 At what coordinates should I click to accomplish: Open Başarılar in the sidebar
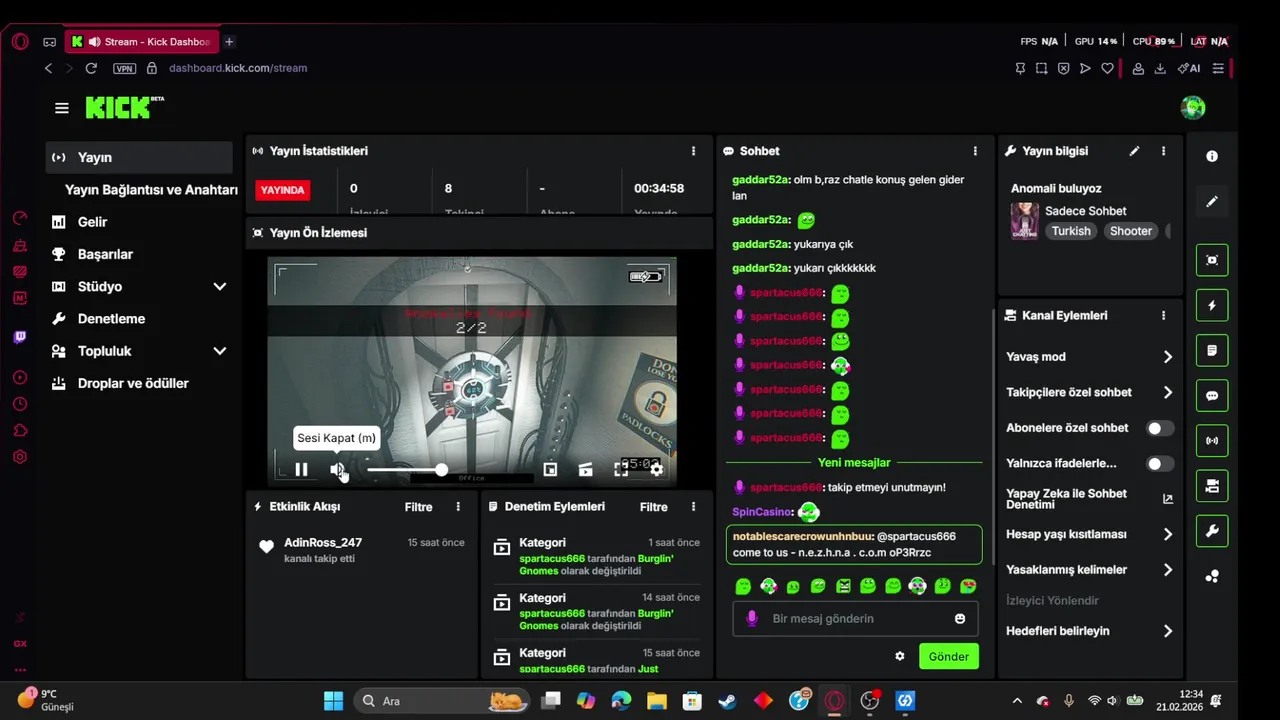pyautogui.click(x=105, y=254)
